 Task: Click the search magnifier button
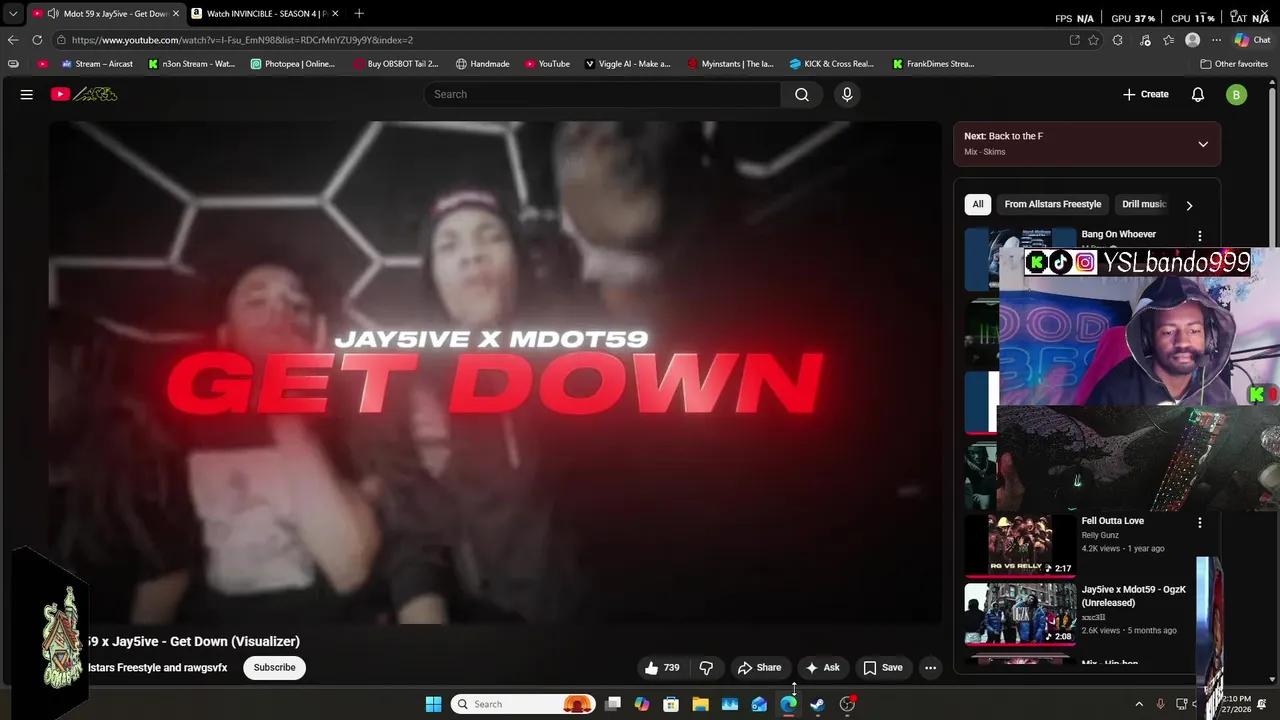click(x=802, y=94)
